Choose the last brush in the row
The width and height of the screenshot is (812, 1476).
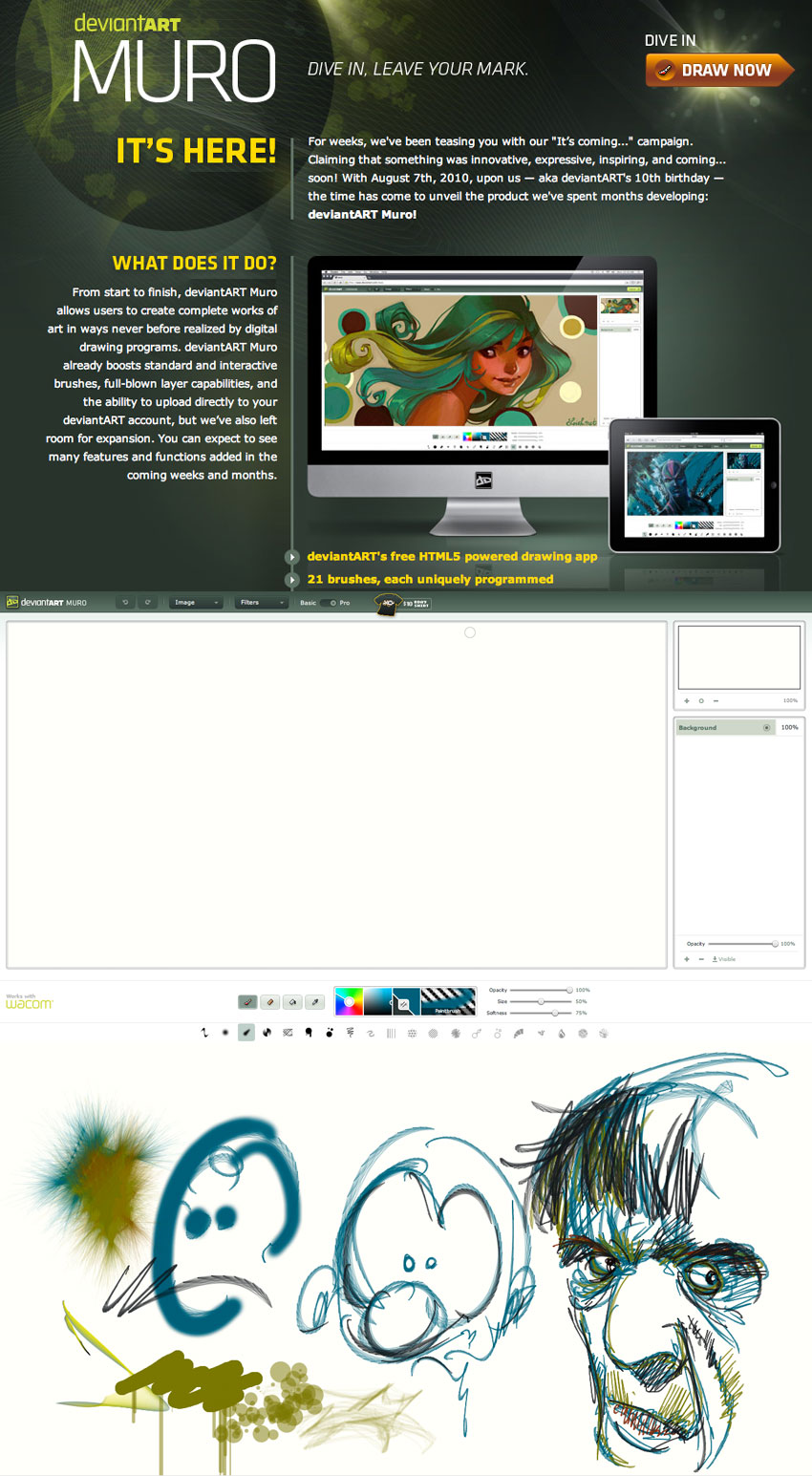(604, 1033)
